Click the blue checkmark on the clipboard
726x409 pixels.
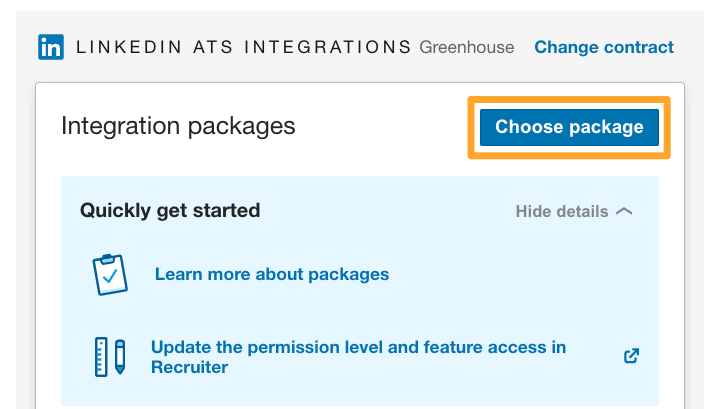[x=110, y=277]
